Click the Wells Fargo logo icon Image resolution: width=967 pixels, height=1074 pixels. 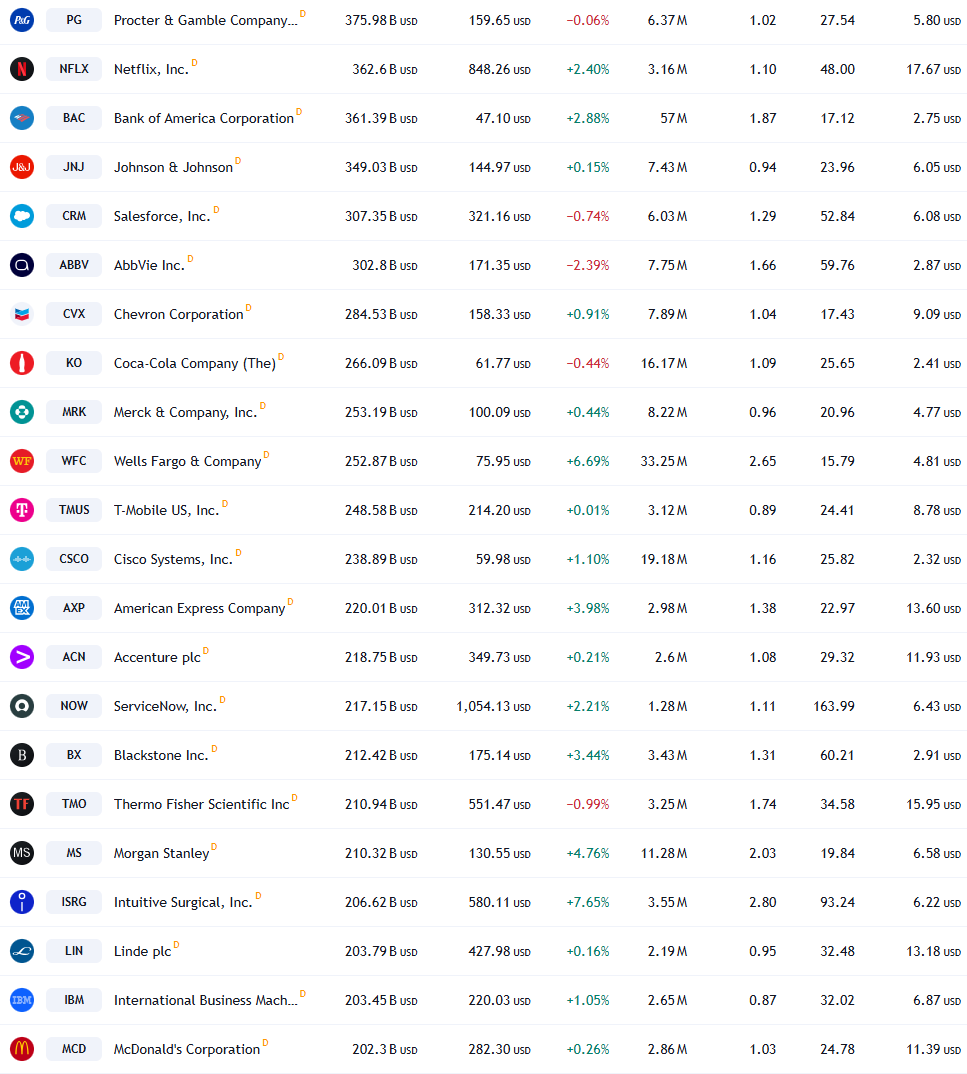tap(22, 461)
